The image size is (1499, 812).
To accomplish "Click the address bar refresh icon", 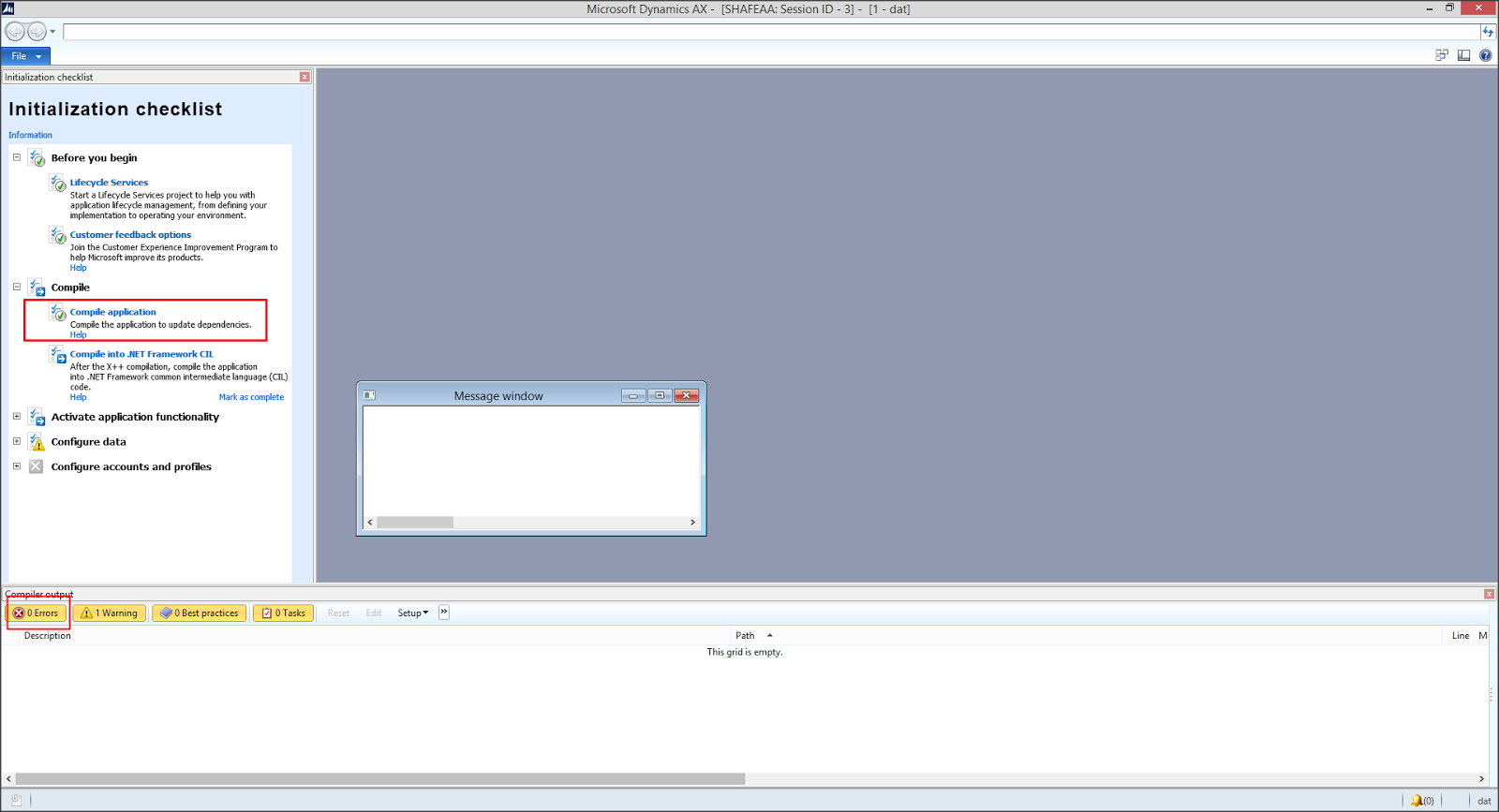I will tap(1488, 32).
